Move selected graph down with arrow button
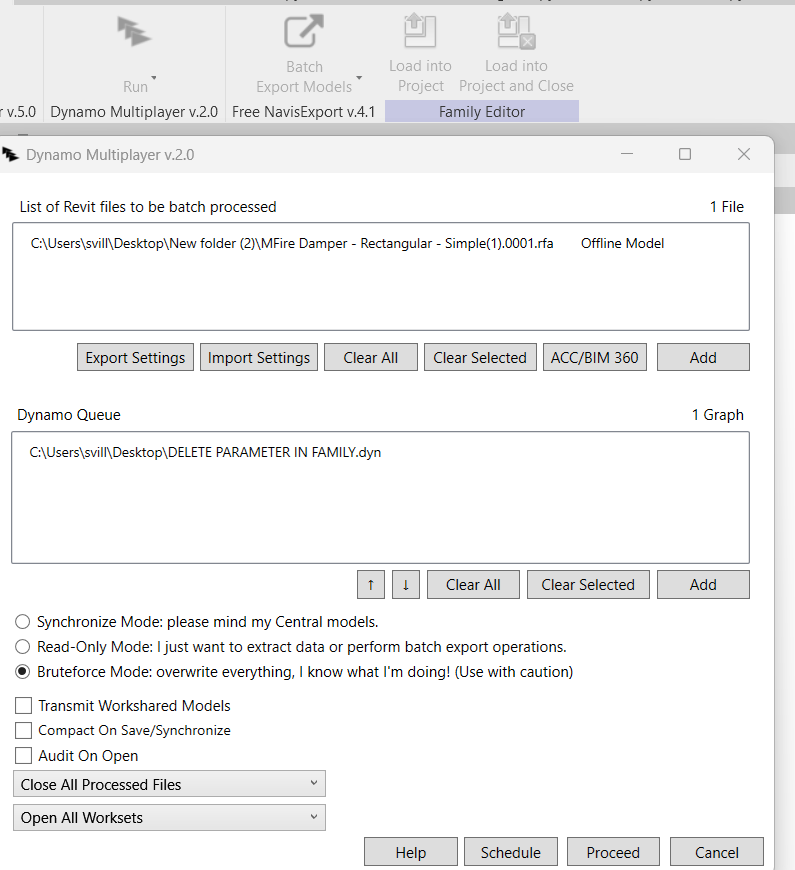Image resolution: width=795 pixels, height=870 pixels. coord(406,585)
